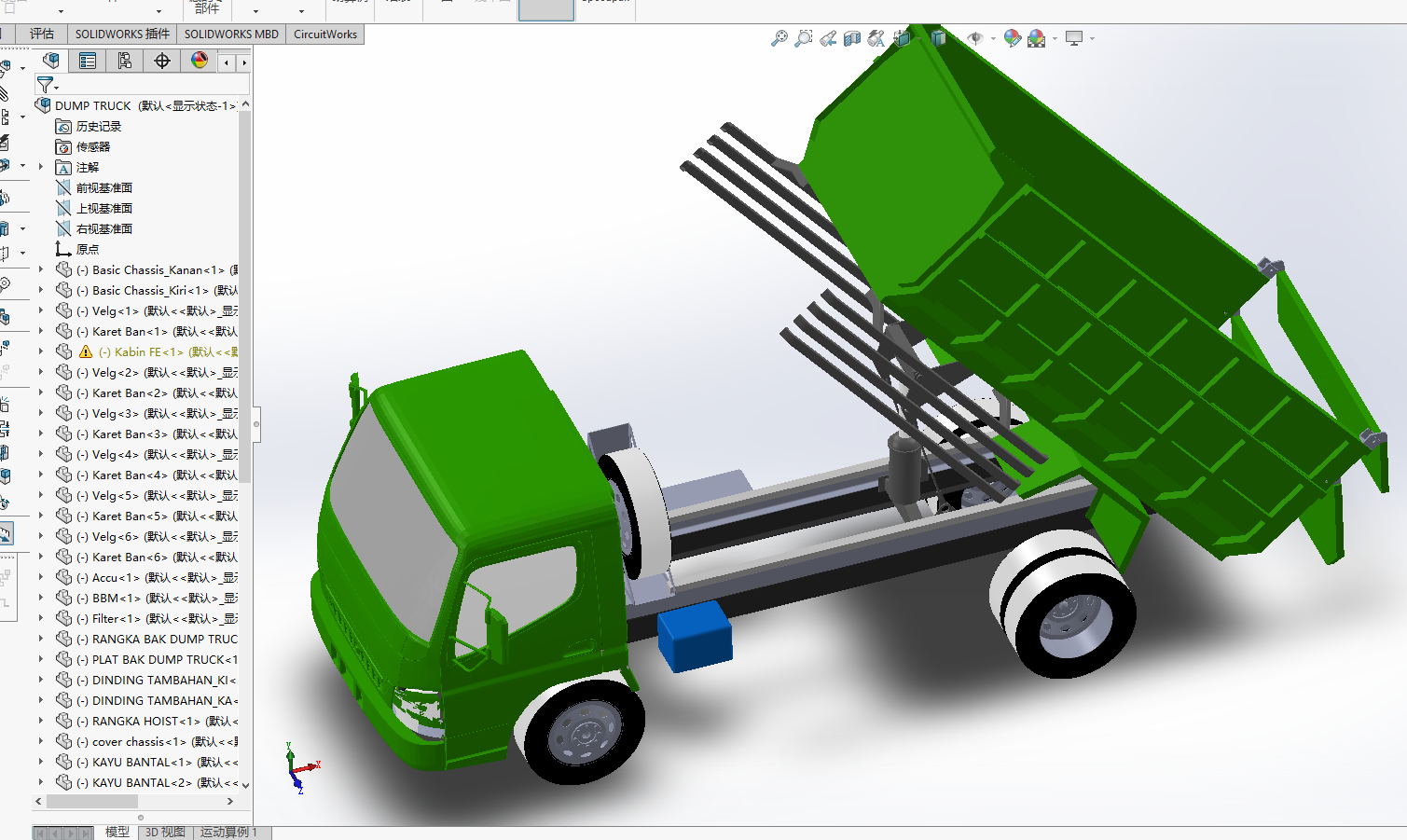Image resolution: width=1407 pixels, height=840 pixels.
Task: Open the View Settings dropdown arrow
Action: (x=1092, y=39)
